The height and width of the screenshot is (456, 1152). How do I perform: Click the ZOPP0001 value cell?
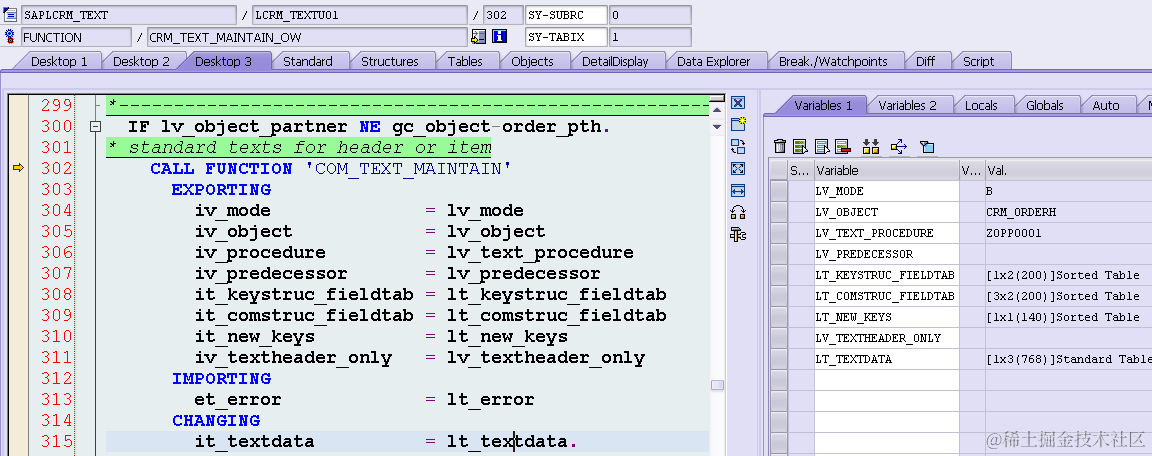coord(1068,233)
